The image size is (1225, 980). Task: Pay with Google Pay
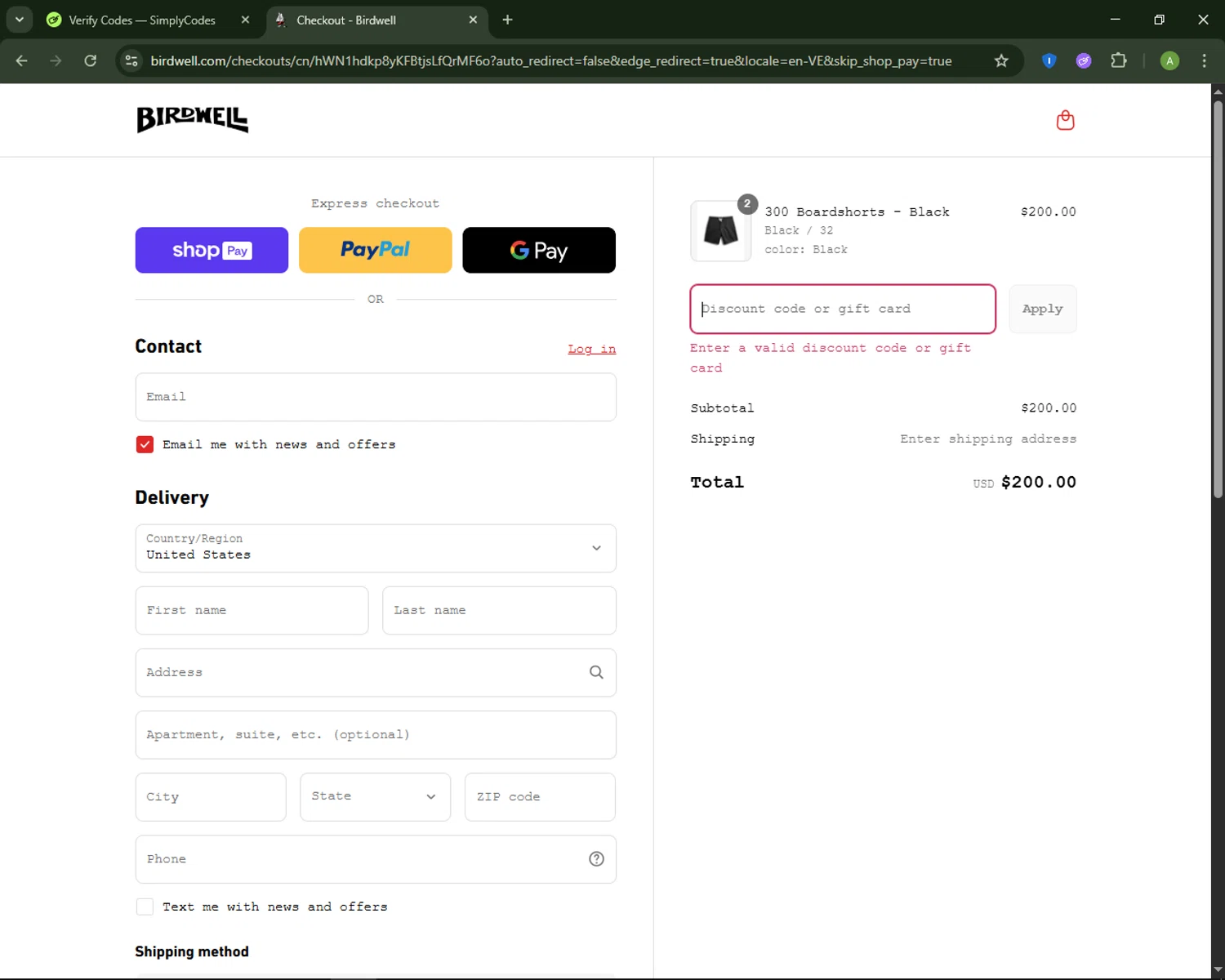coord(539,250)
